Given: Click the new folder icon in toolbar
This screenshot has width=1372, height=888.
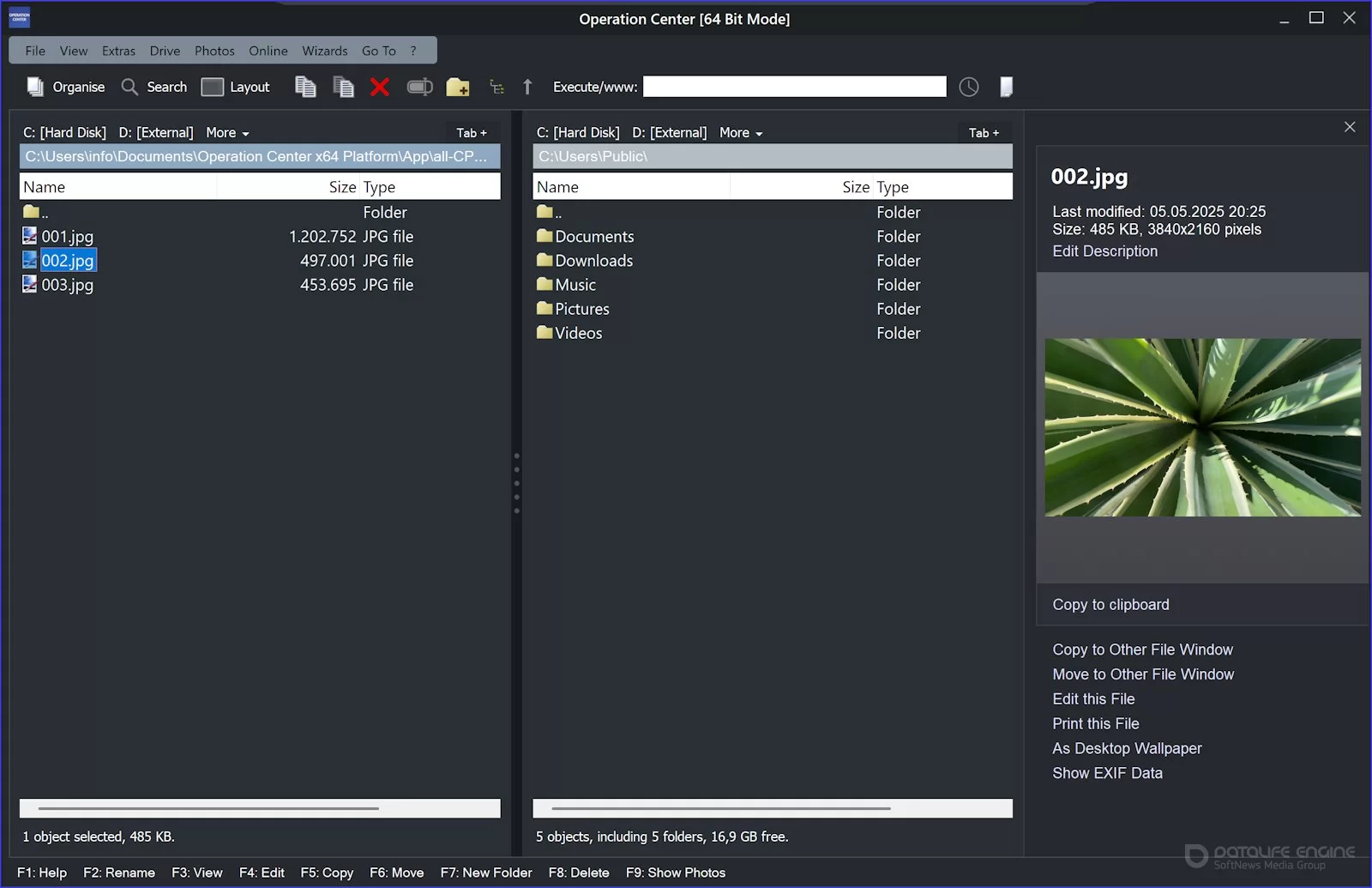Looking at the screenshot, I should (x=458, y=87).
